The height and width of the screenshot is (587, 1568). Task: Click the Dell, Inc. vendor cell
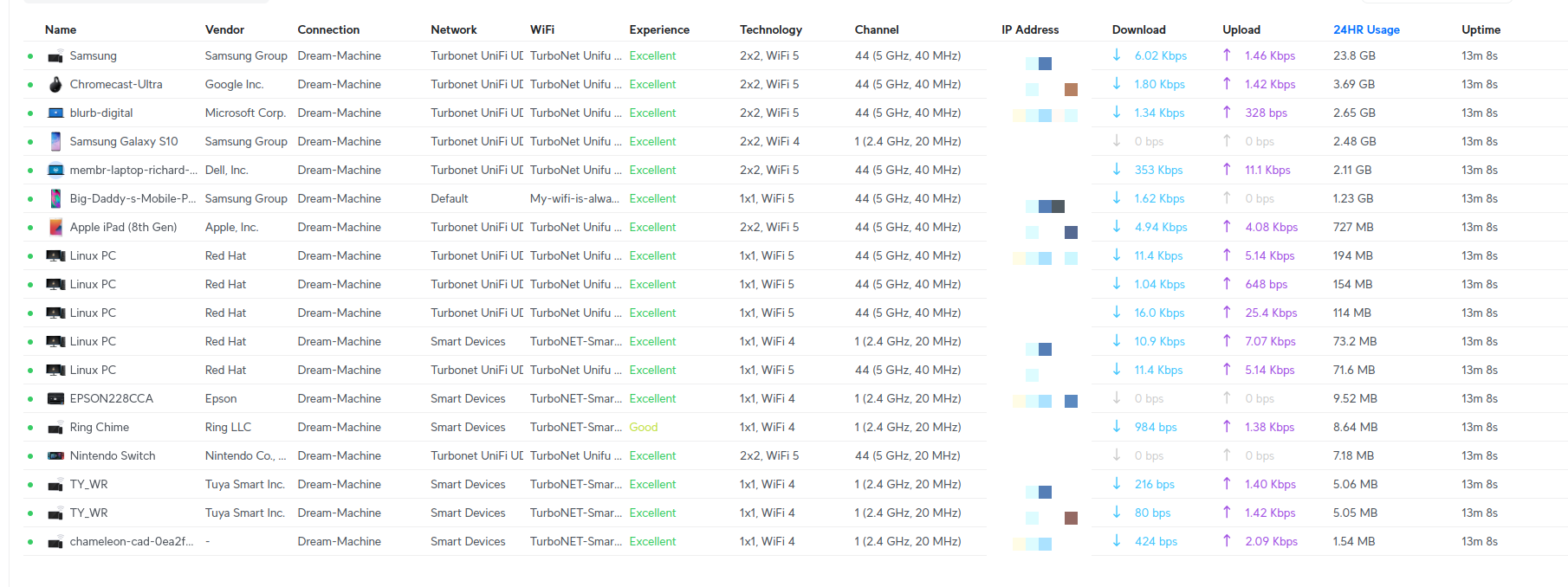point(226,170)
